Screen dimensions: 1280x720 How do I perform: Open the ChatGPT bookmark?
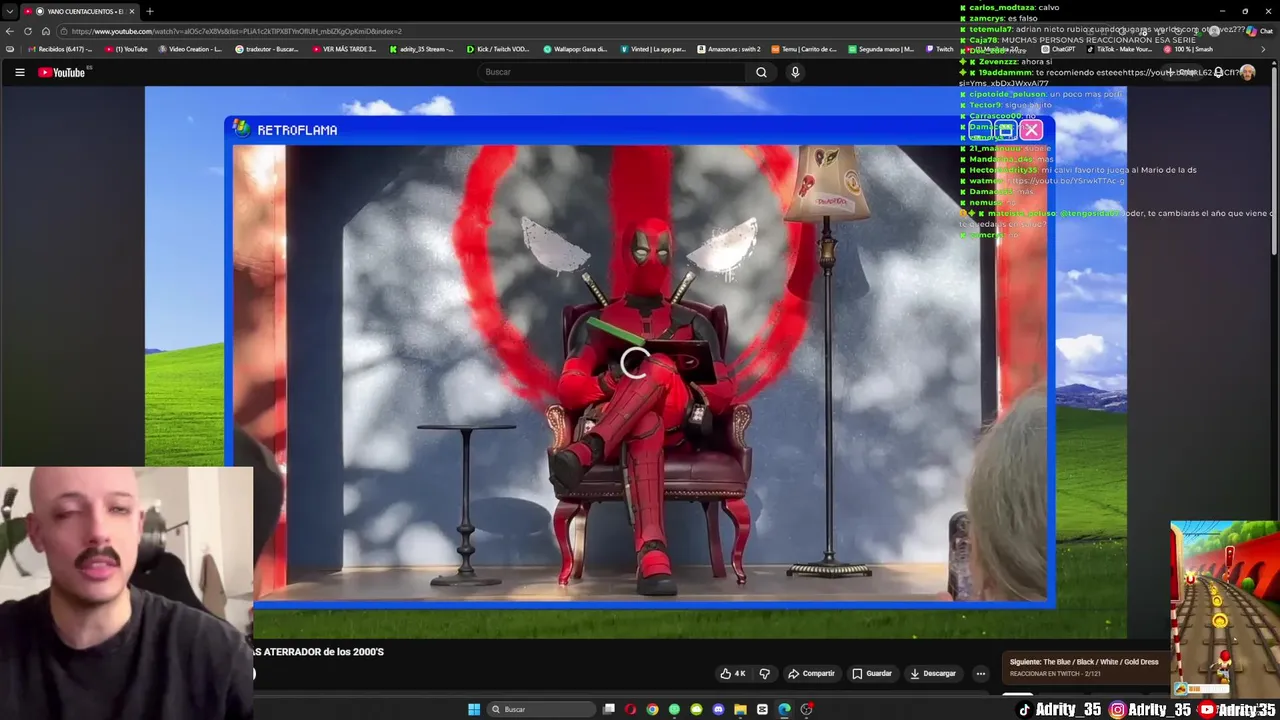point(1058,49)
